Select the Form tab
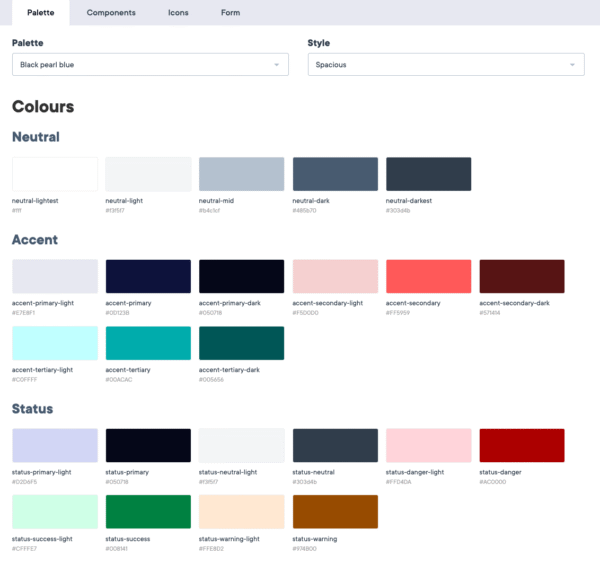Screen dimensions: 600x573 point(230,13)
